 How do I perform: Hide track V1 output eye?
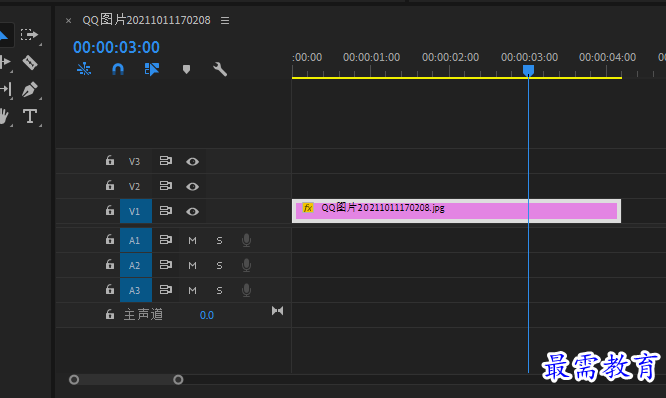click(x=192, y=212)
